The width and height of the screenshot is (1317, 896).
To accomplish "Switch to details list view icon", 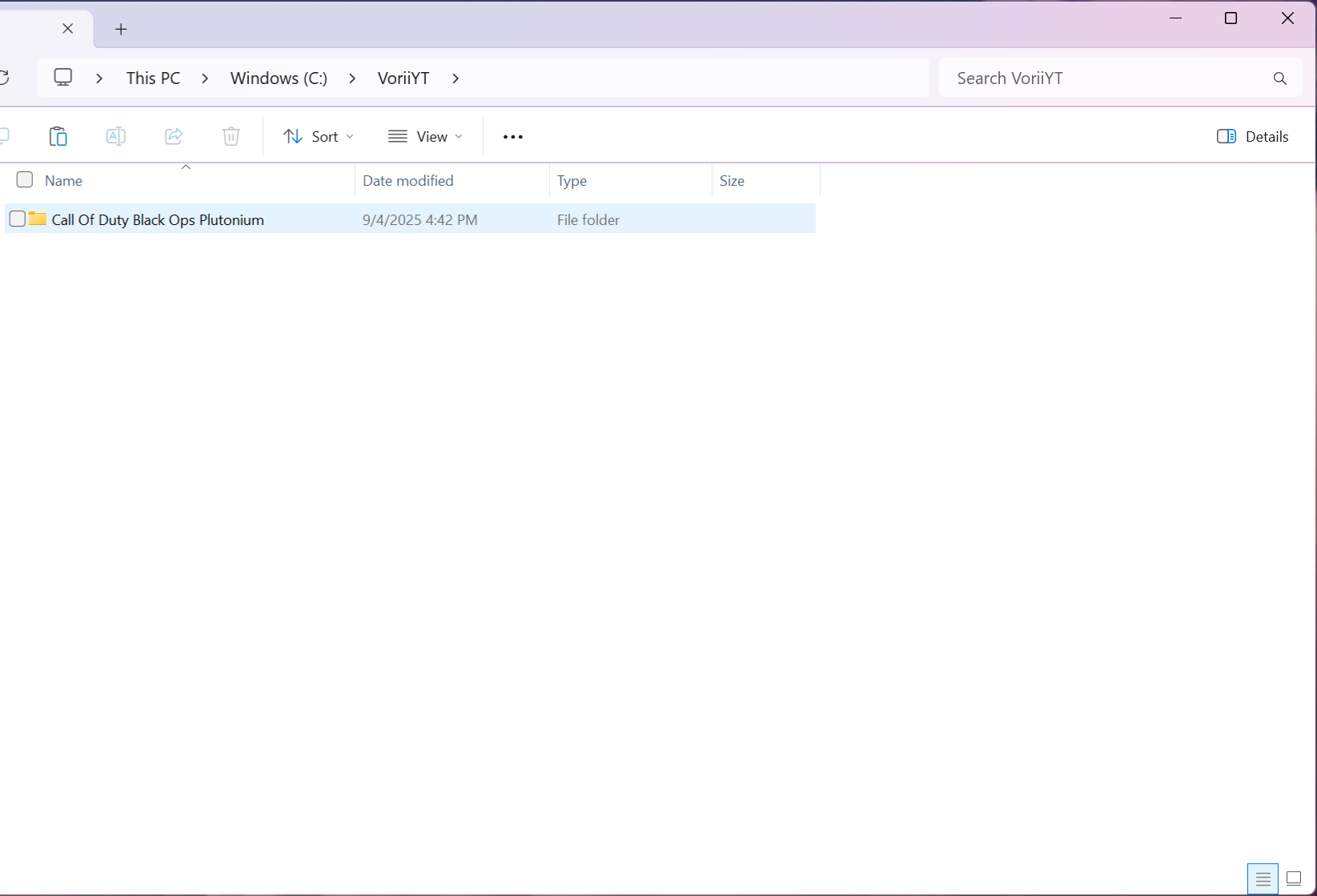I will pyautogui.click(x=1263, y=879).
